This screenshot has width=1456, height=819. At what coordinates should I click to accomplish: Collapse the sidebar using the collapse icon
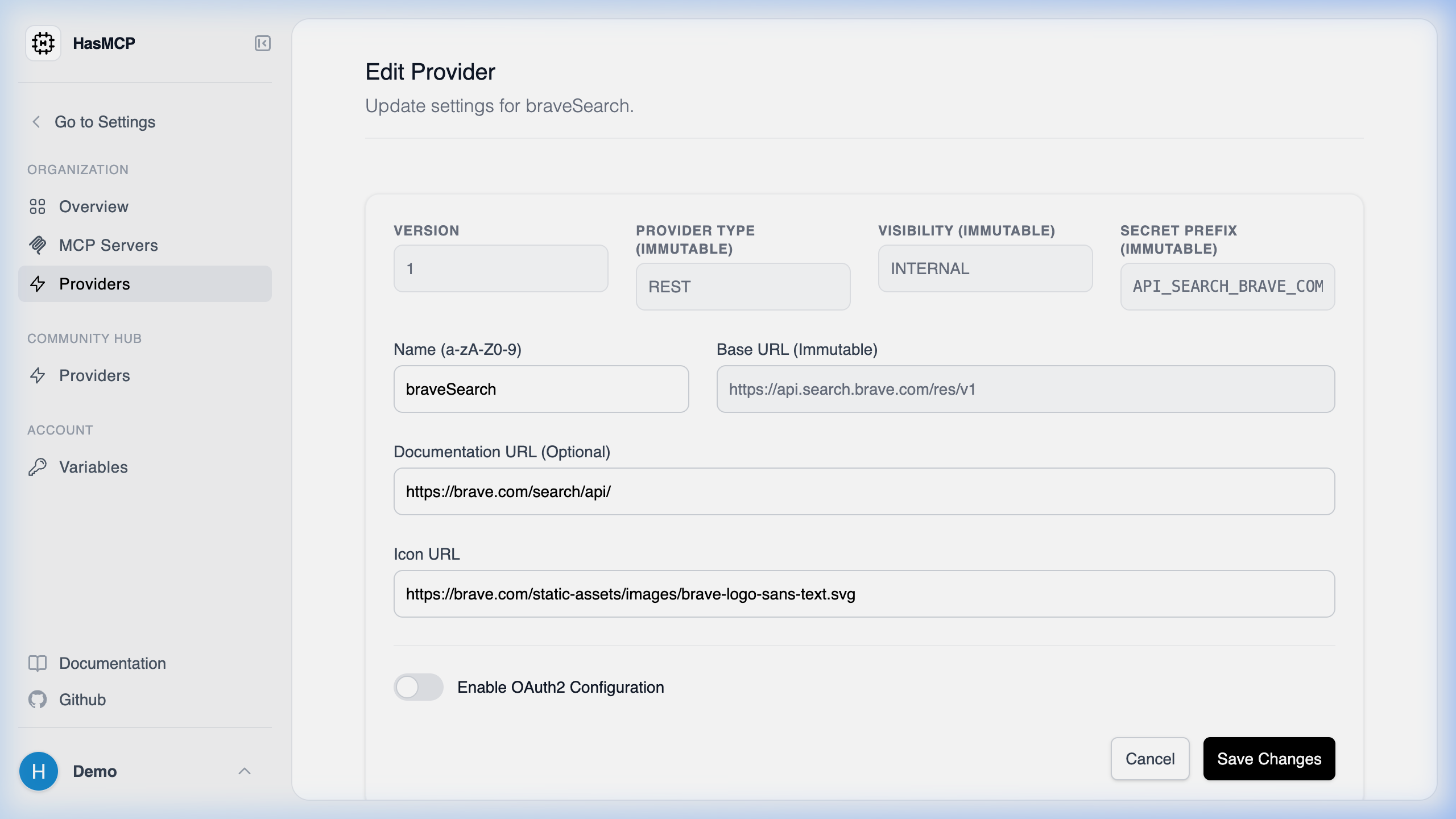pos(262,43)
